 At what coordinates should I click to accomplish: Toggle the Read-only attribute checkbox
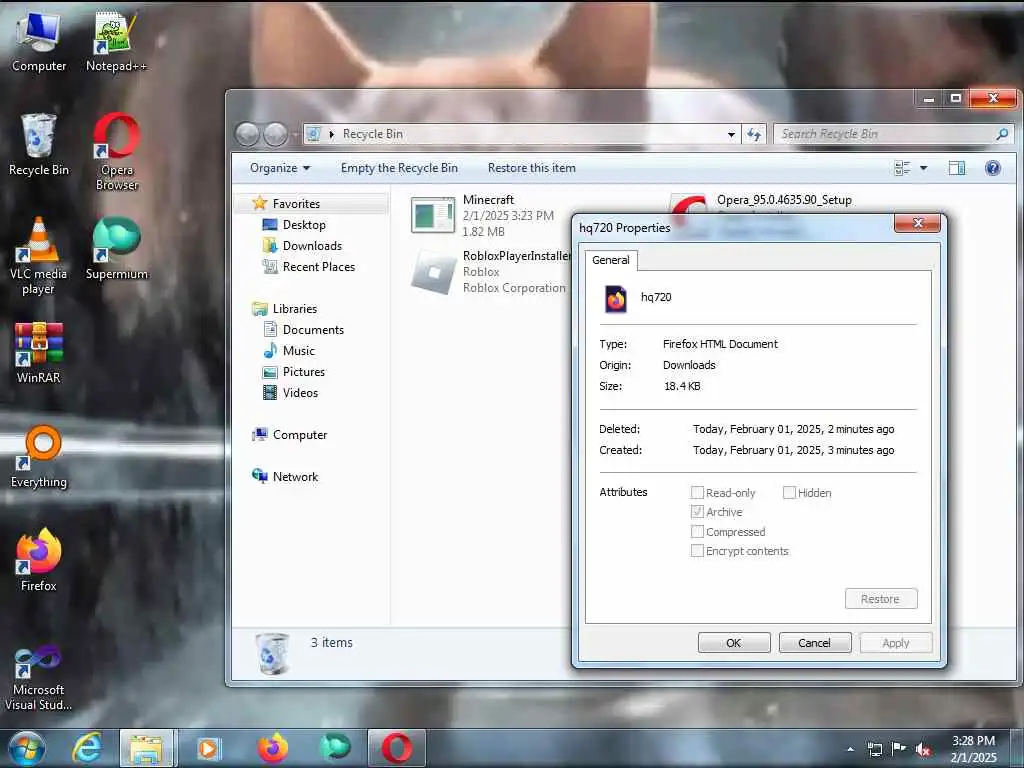697,492
